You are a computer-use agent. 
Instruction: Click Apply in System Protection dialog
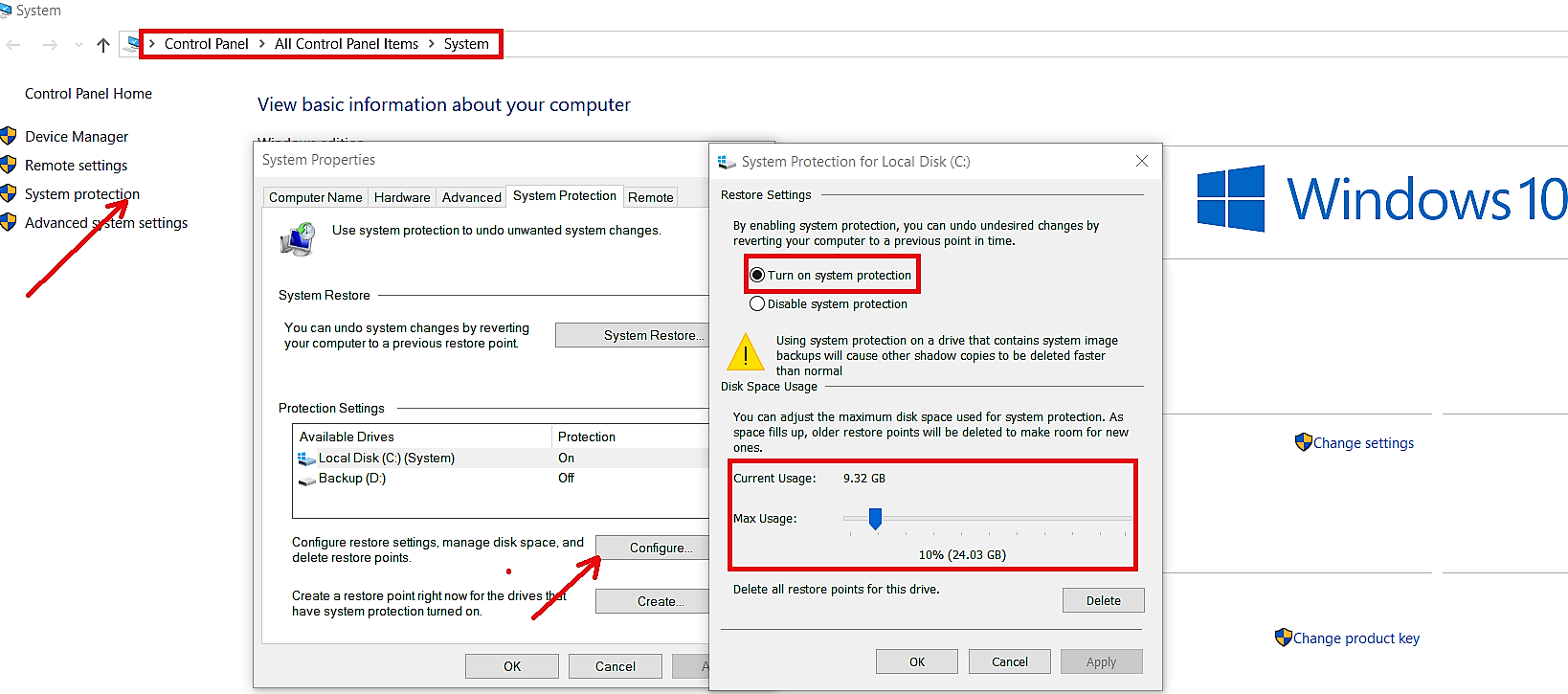(x=1102, y=661)
